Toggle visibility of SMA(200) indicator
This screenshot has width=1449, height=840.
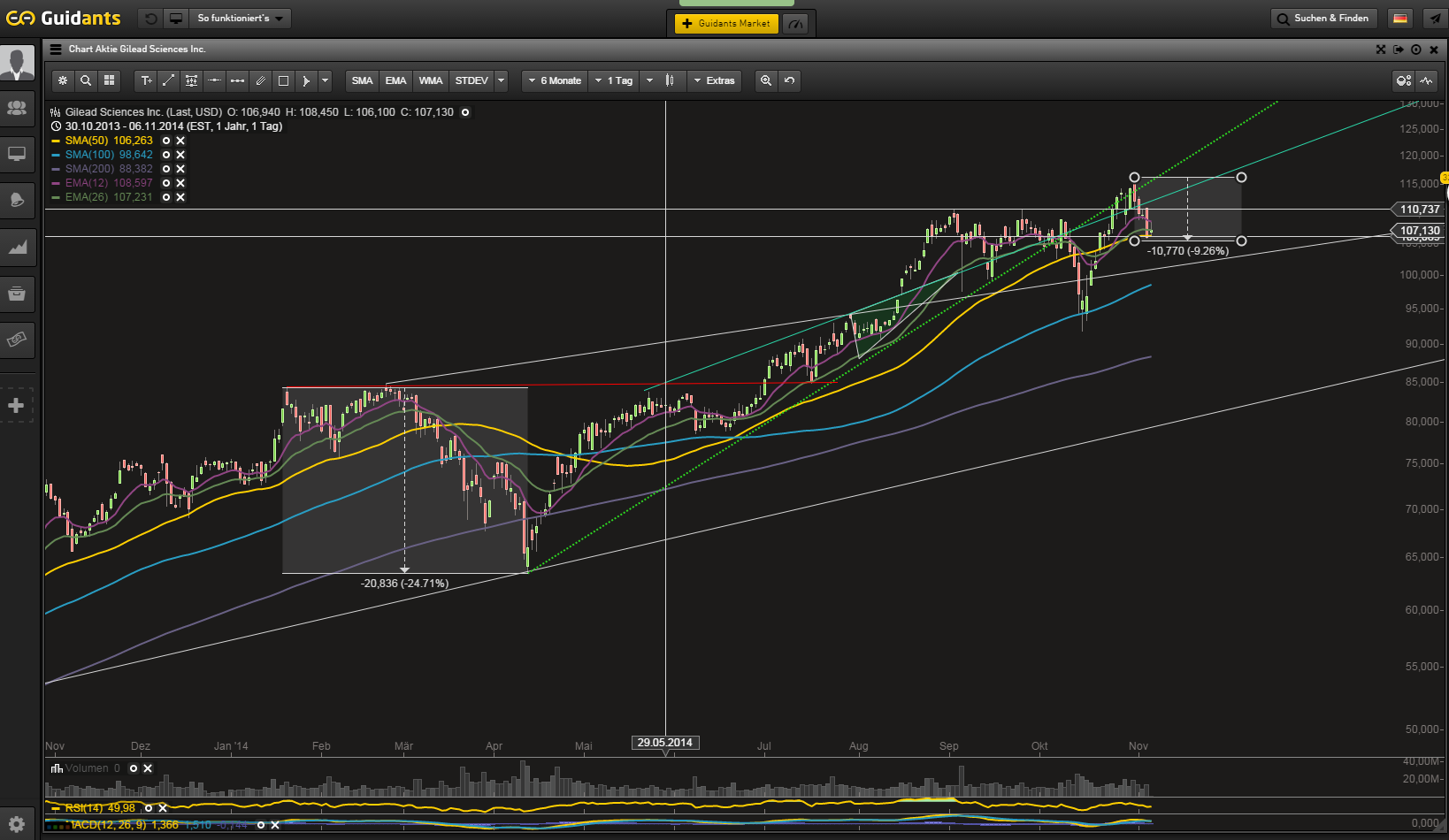pos(166,169)
